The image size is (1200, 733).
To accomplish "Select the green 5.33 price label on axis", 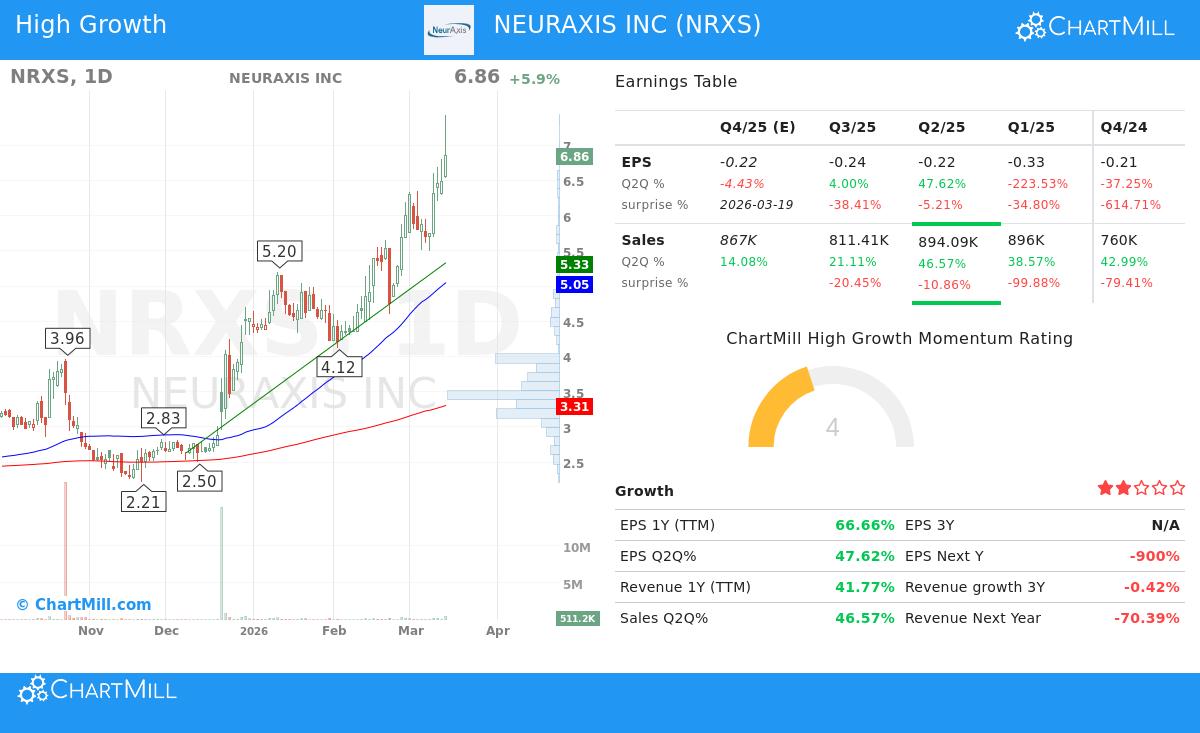I will [x=575, y=265].
